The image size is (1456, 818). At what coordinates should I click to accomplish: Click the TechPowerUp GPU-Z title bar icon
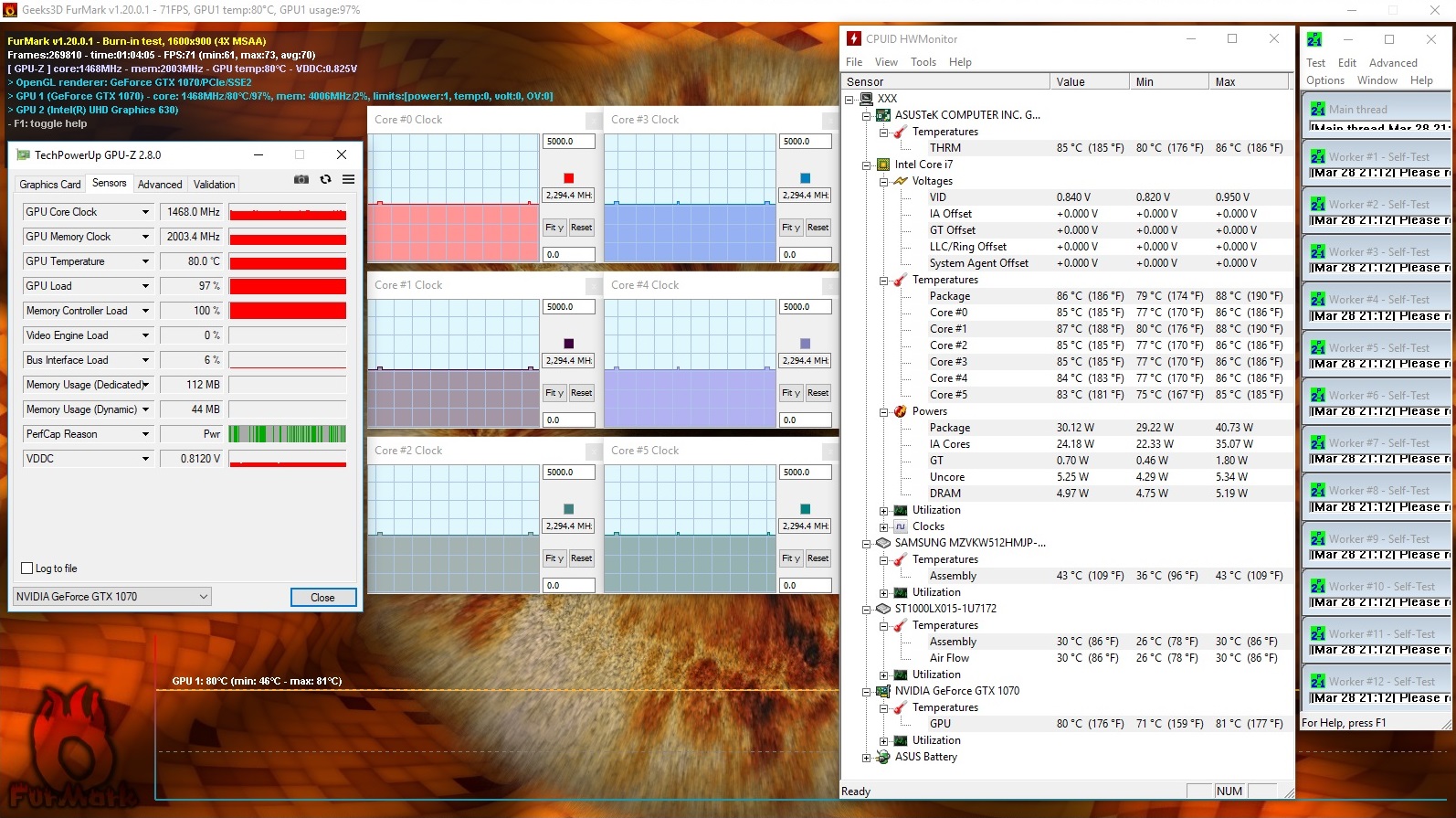(x=23, y=155)
